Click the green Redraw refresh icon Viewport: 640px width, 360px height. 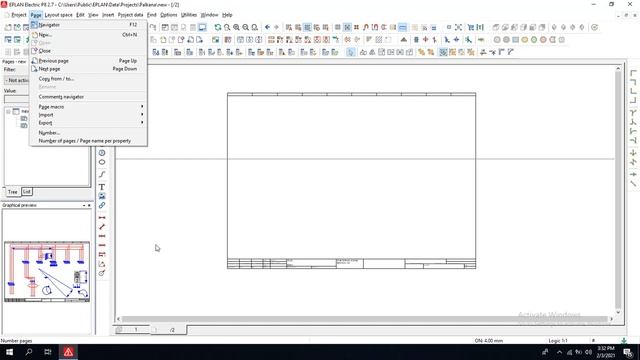click(218, 27)
